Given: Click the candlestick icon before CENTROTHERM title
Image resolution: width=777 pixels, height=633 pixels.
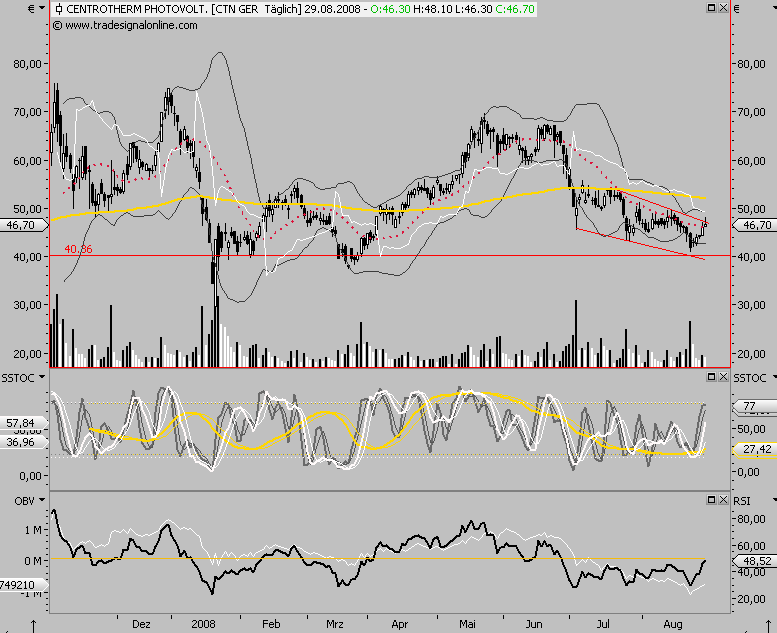Looking at the screenshot, I should [x=59, y=9].
